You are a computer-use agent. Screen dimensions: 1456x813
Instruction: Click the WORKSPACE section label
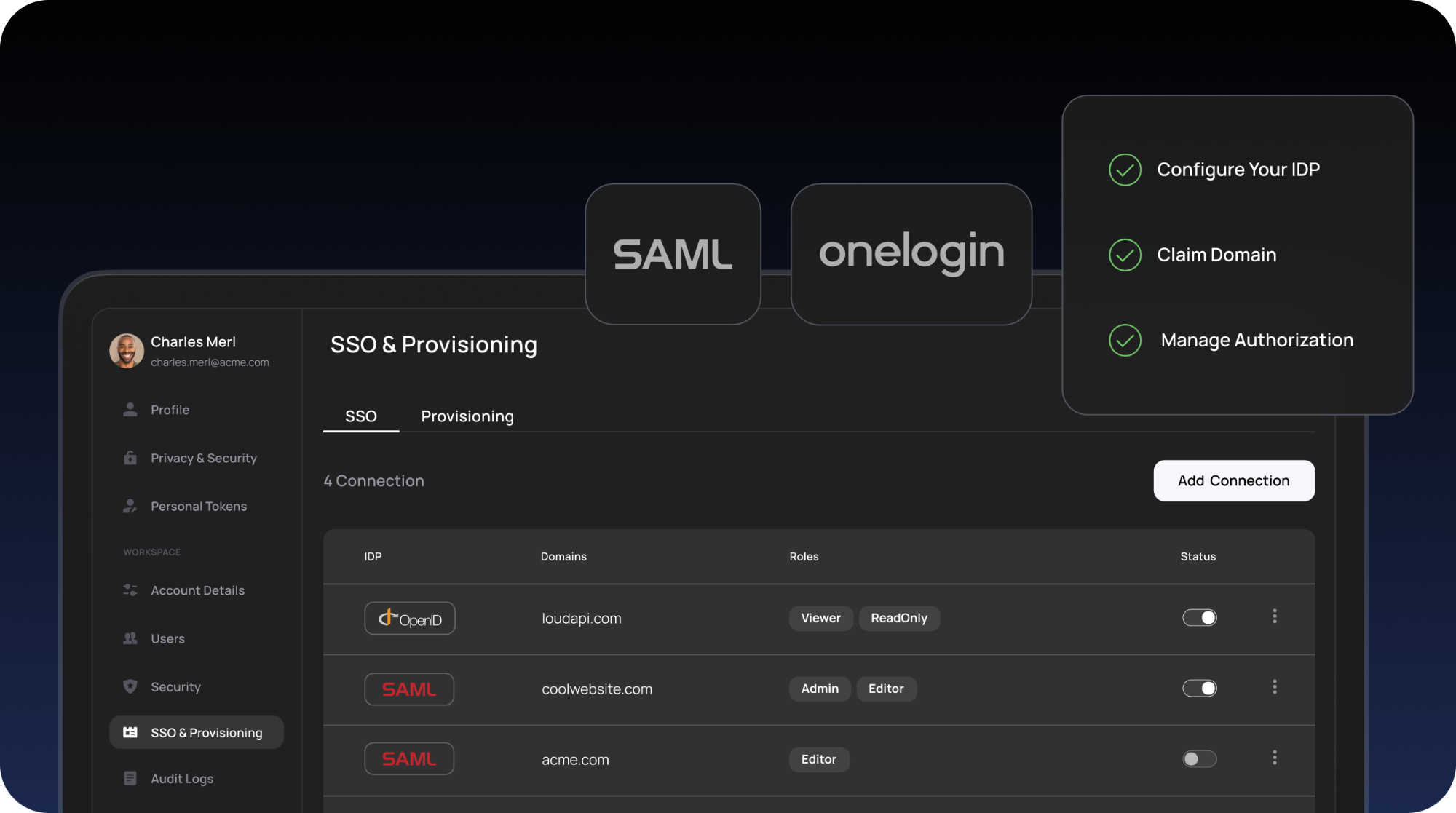point(151,552)
